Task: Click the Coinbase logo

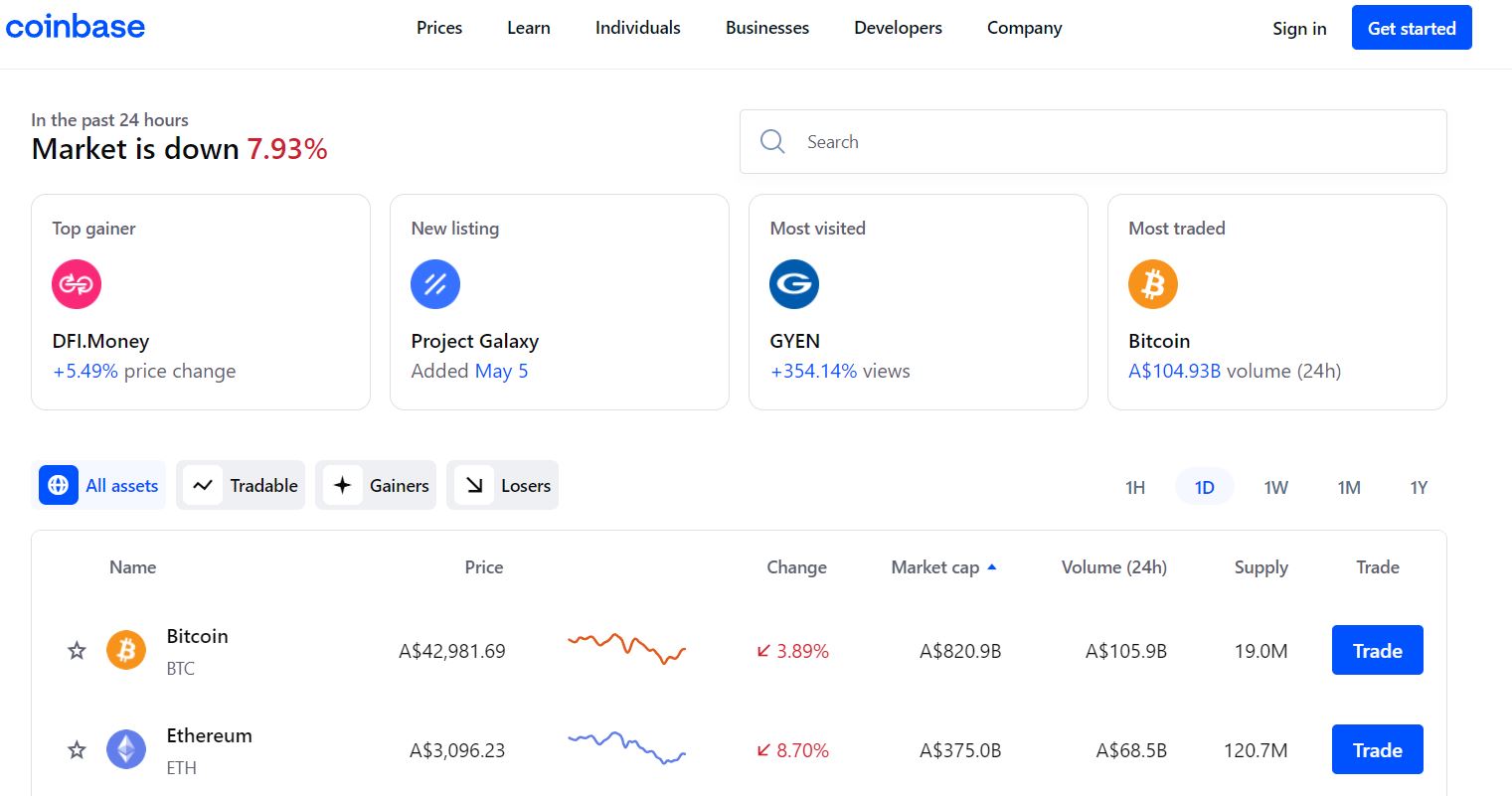Action: tap(76, 26)
